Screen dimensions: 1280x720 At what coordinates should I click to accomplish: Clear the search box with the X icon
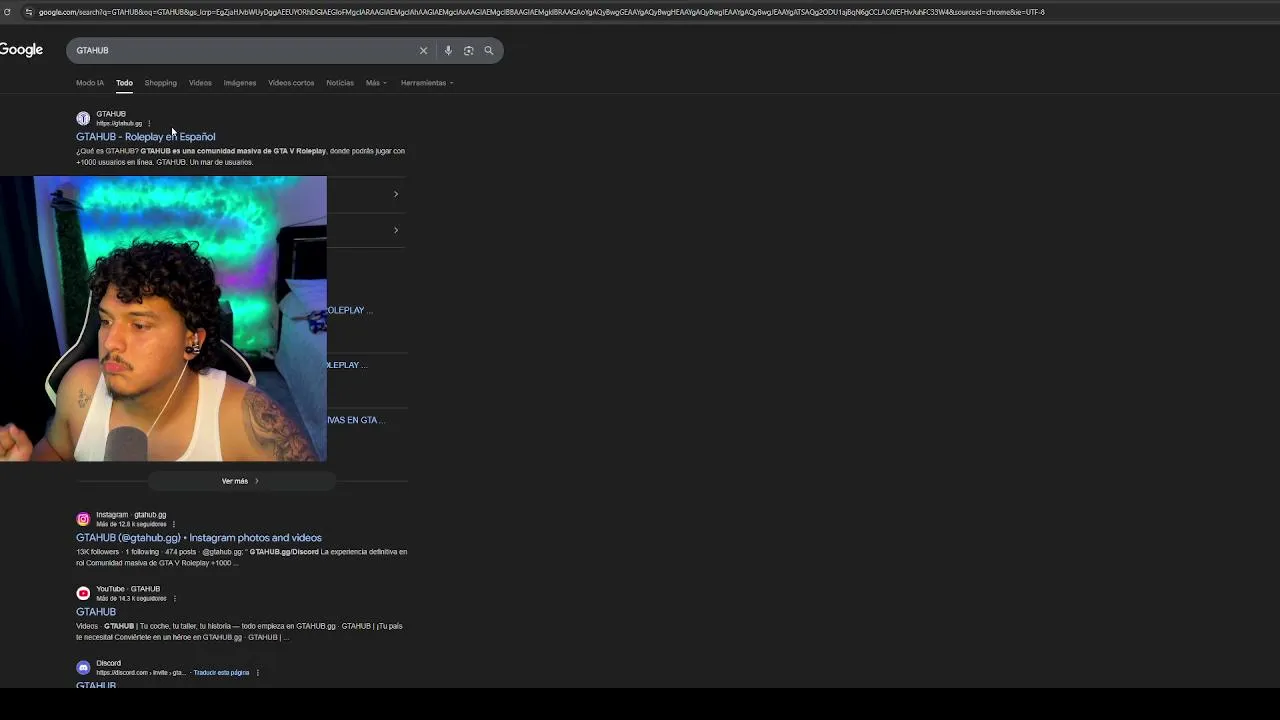click(423, 50)
